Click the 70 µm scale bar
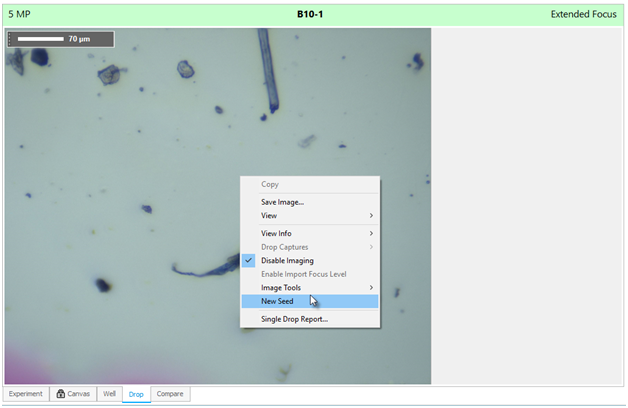628x408 pixels. (x=61, y=39)
